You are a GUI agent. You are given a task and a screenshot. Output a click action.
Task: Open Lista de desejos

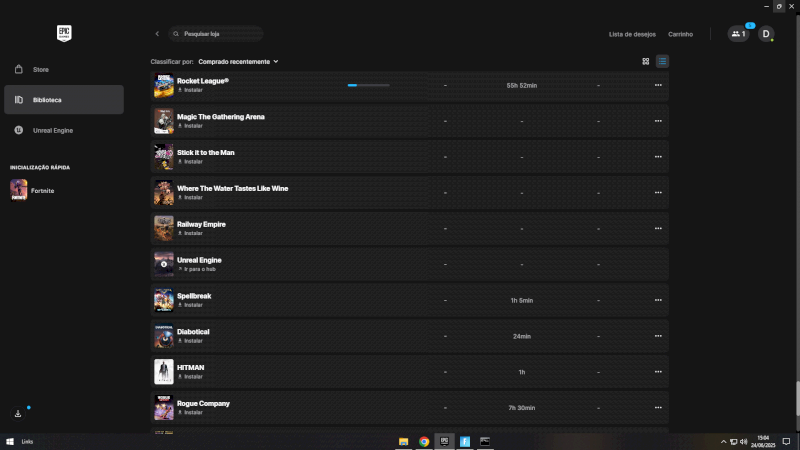[x=632, y=34]
